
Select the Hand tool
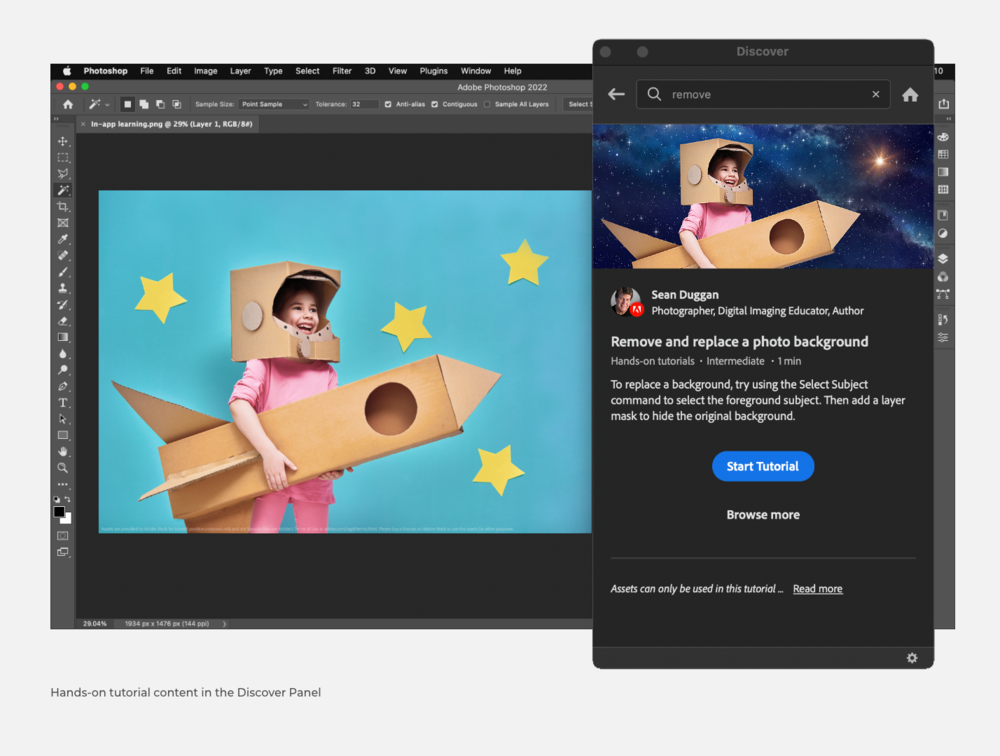[62, 452]
